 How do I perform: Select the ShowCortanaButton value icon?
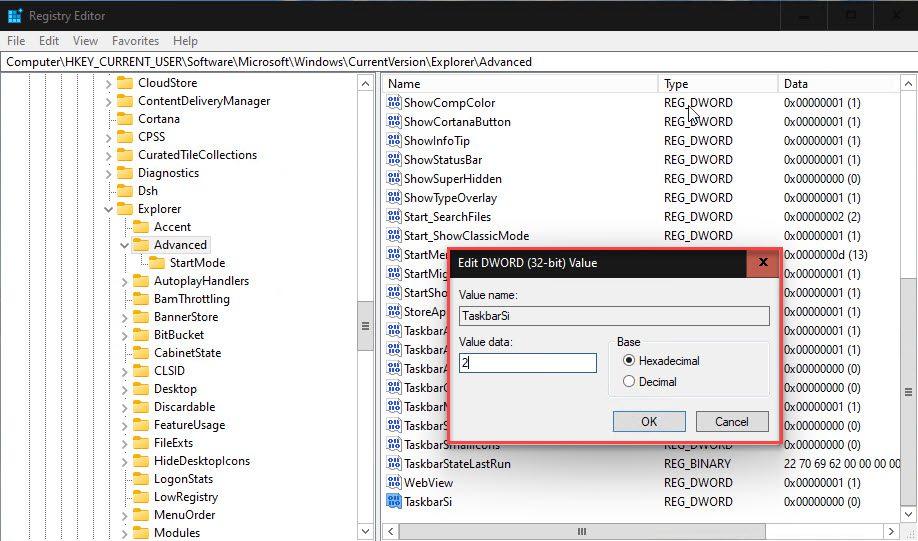[x=394, y=122]
